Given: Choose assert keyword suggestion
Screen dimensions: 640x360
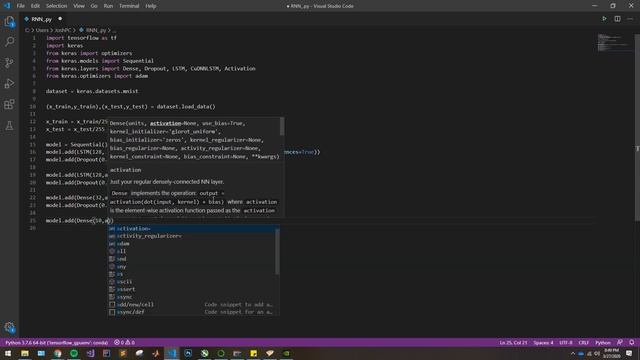Looking at the screenshot, I should pos(193,289).
